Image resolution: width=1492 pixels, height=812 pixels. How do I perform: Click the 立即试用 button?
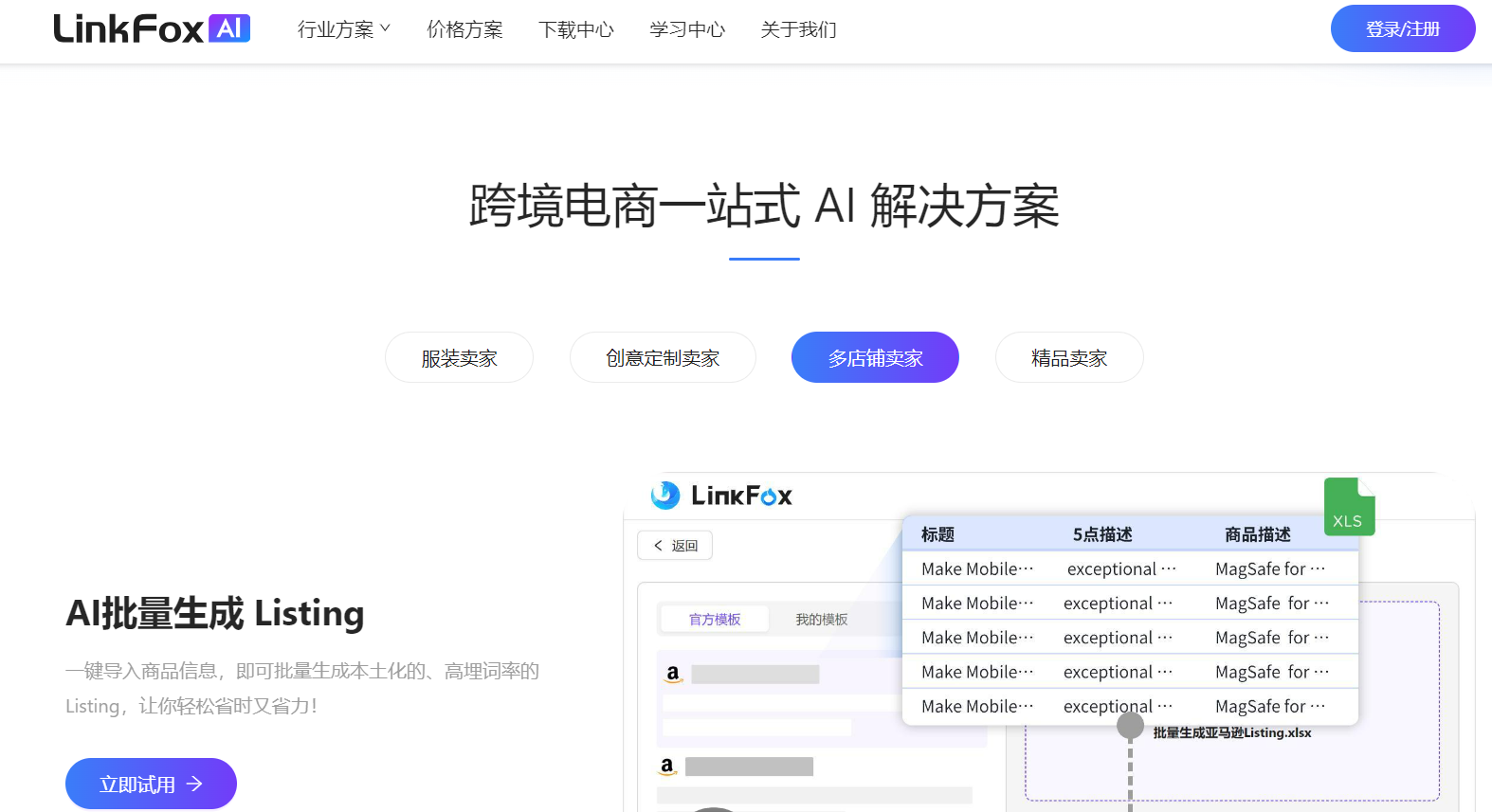click(151, 784)
